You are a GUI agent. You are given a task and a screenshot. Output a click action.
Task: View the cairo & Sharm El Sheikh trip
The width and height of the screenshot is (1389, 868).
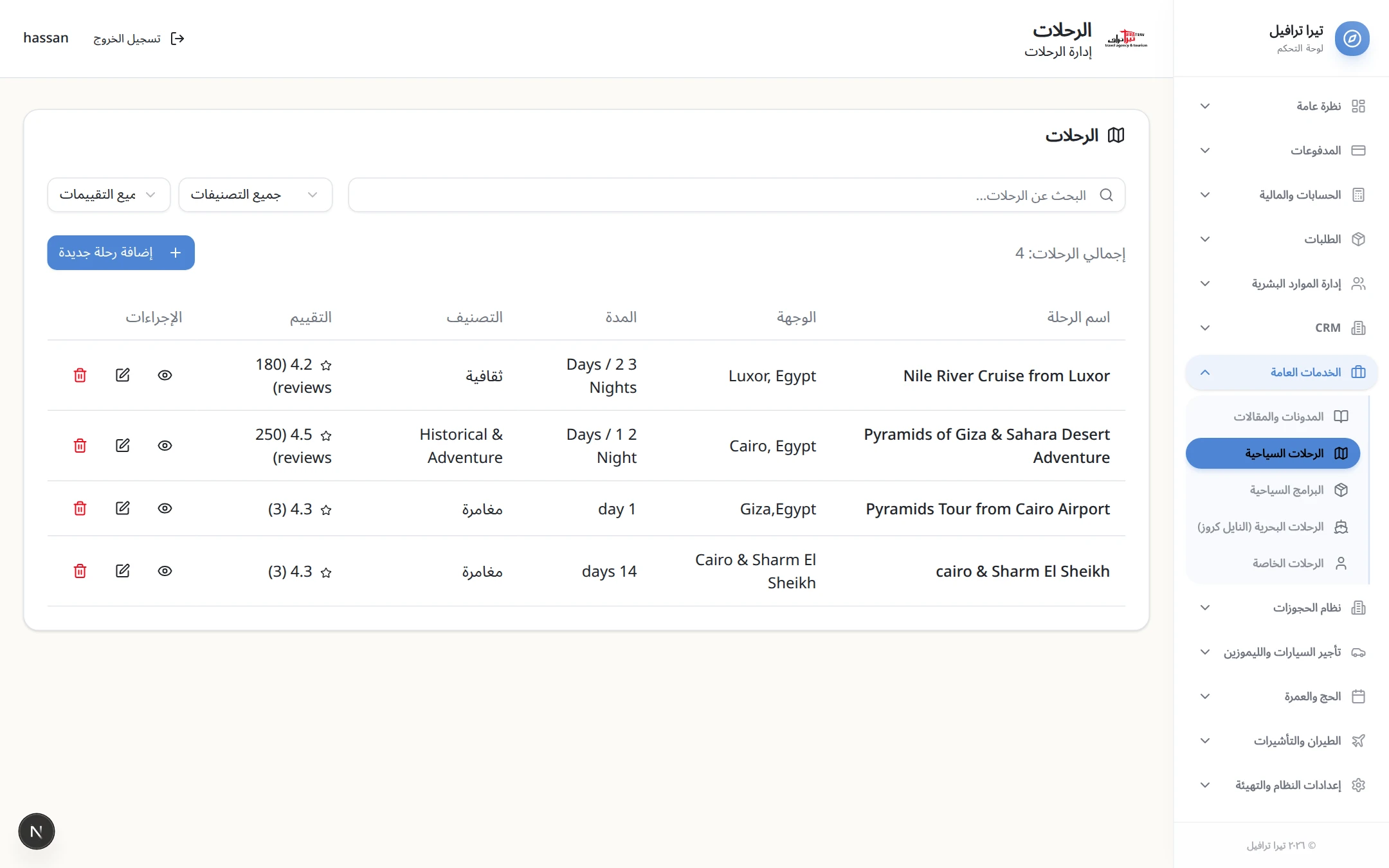click(x=165, y=571)
